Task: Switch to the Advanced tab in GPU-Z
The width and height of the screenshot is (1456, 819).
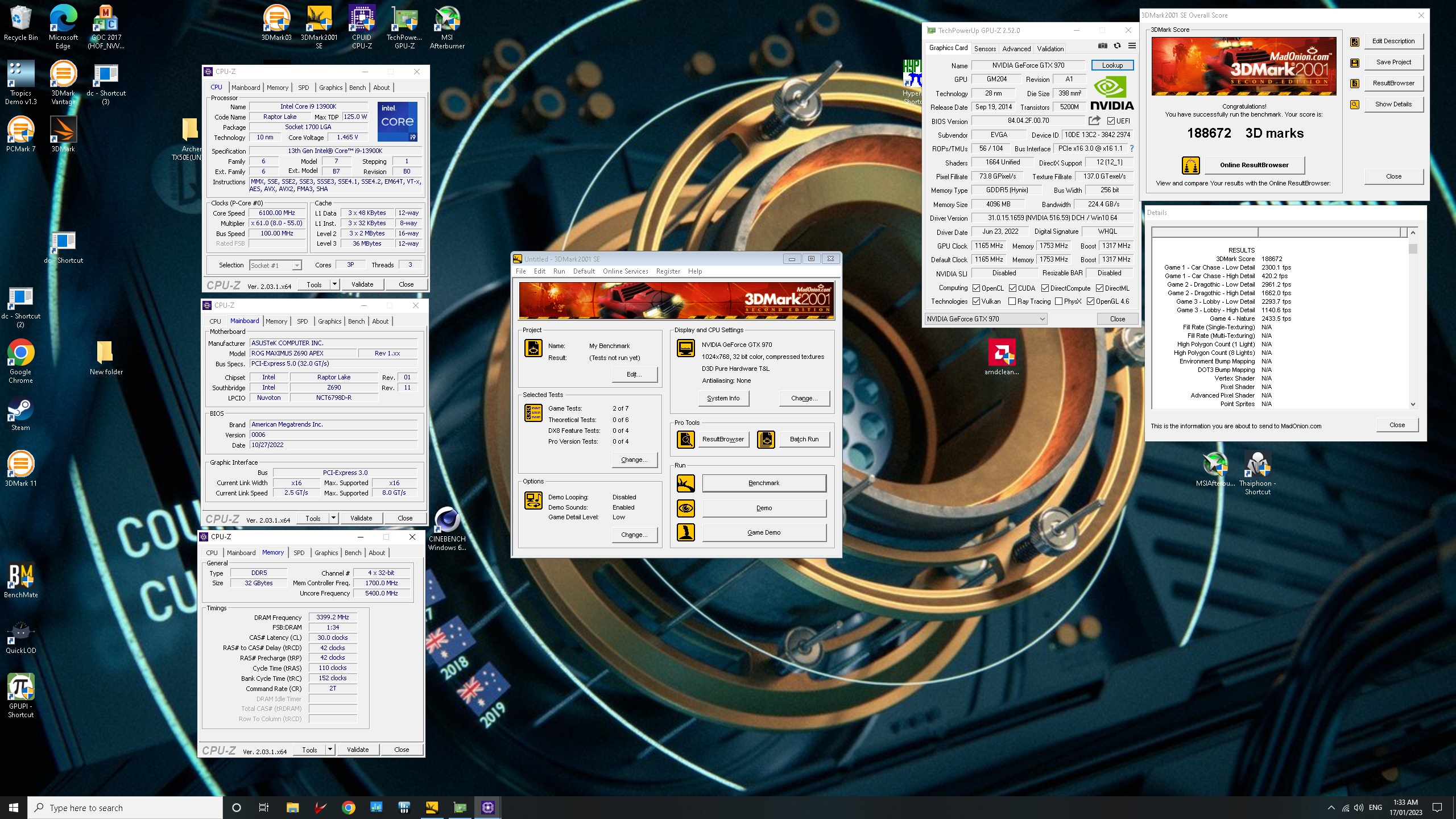Action: point(1016,49)
